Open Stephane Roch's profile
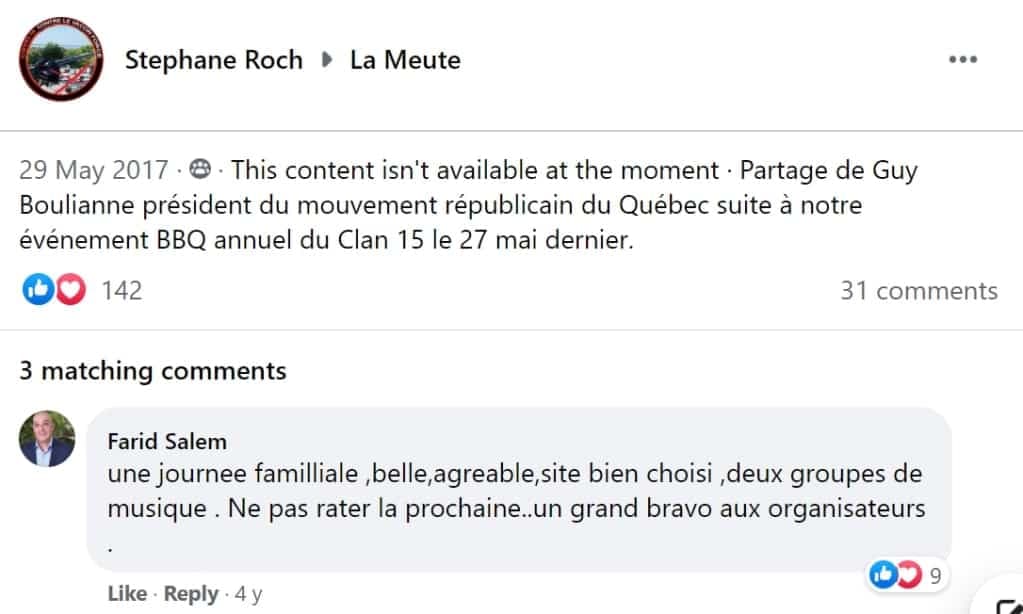This screenshot has width=1023, height=614. pos(213,60)
